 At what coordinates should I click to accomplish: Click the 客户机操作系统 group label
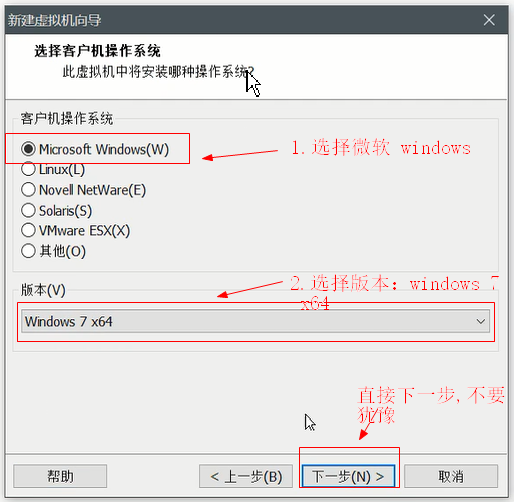point(67,119)
